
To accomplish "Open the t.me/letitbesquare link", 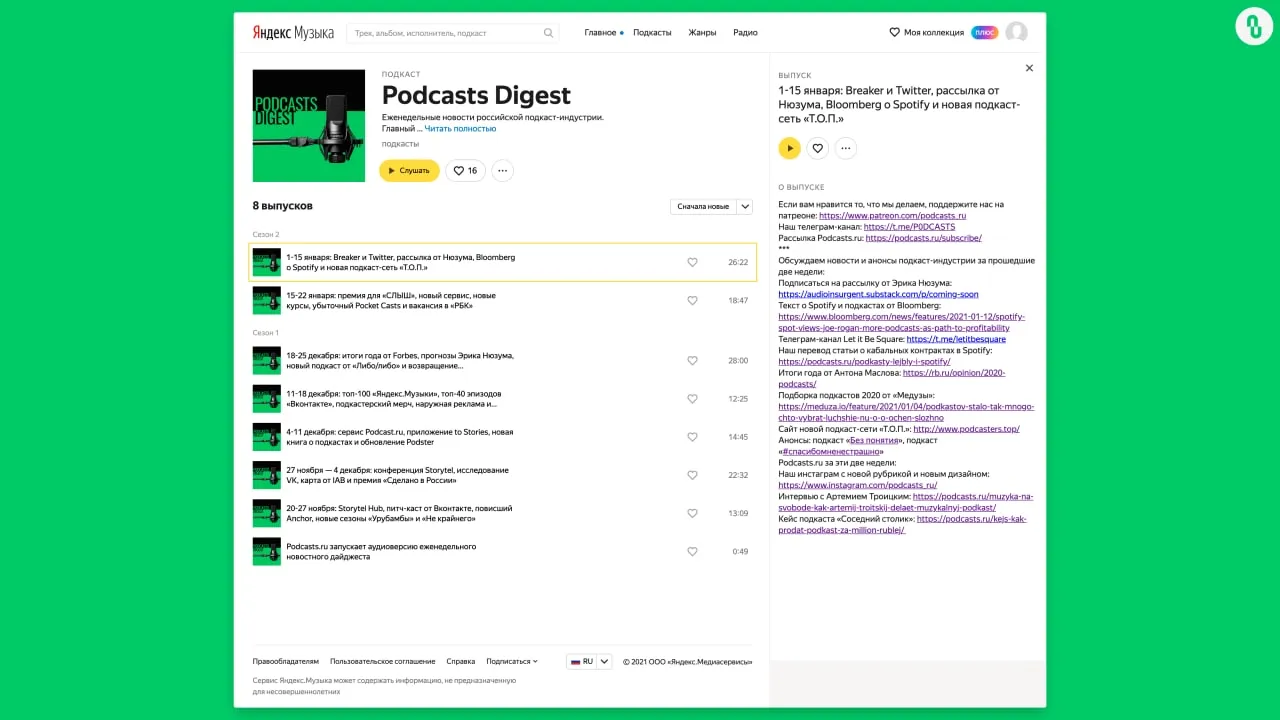I will [x=956, y=339].
